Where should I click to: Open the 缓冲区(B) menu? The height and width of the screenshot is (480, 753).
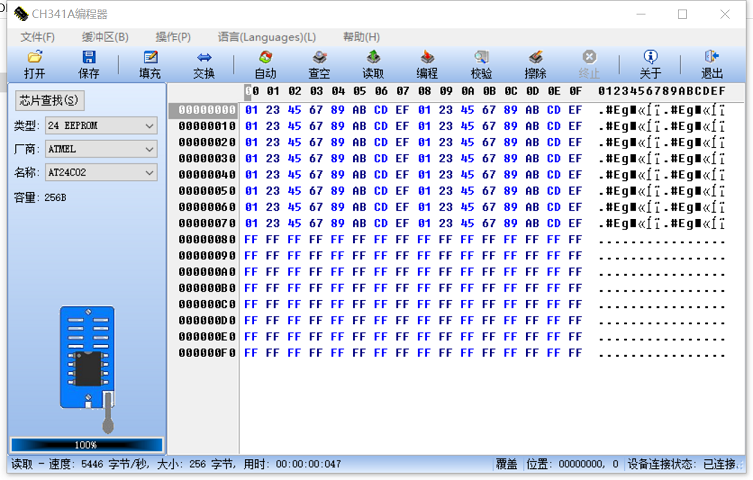coord(105,37)
